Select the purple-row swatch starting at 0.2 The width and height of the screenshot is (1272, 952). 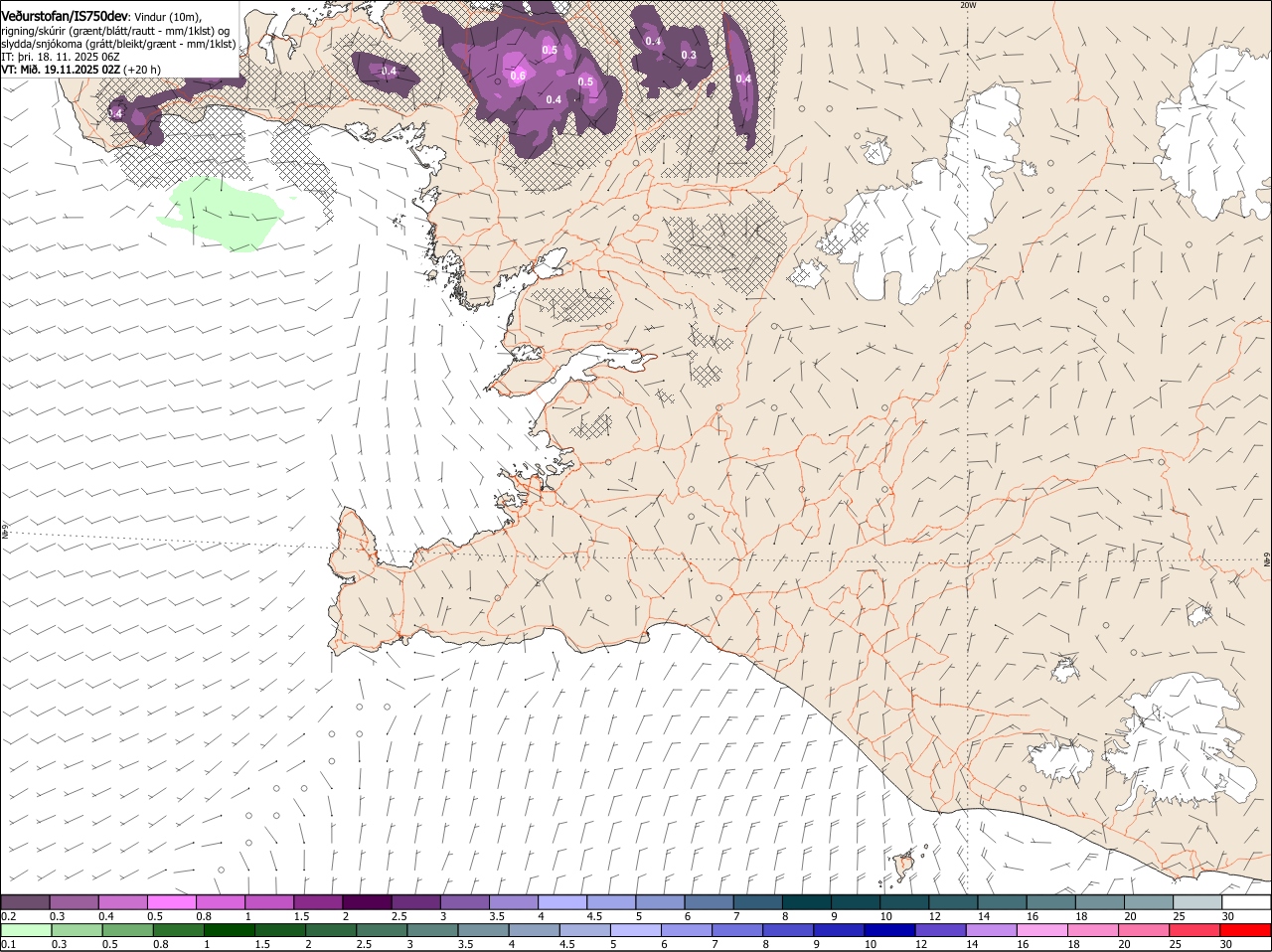pos(25,902)
